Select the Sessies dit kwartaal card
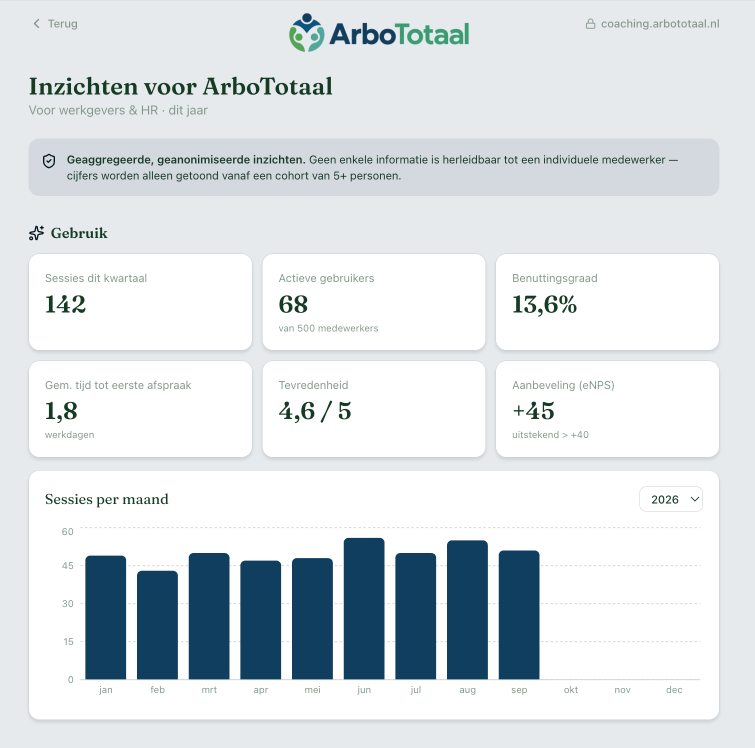Screen dimensions: 755x748 pyautogui.click(x=140, y=302)
